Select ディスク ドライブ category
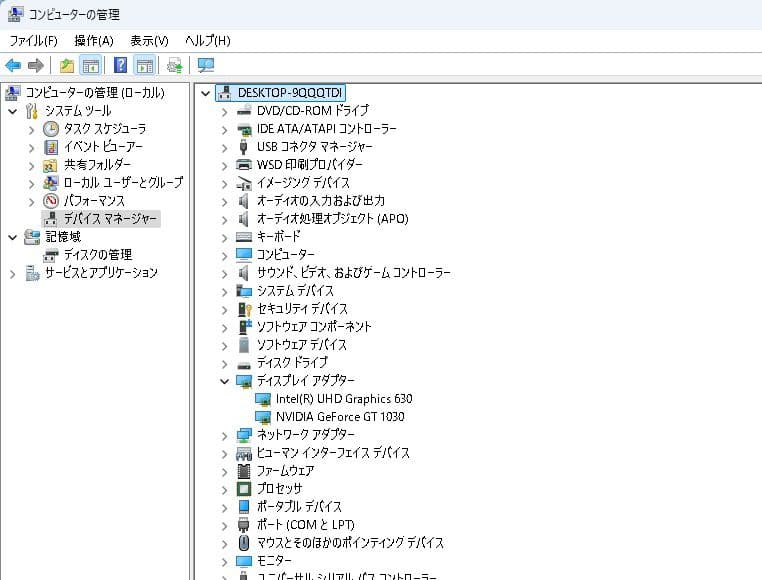The image size is (762, 580). click(x=292, y=362)
